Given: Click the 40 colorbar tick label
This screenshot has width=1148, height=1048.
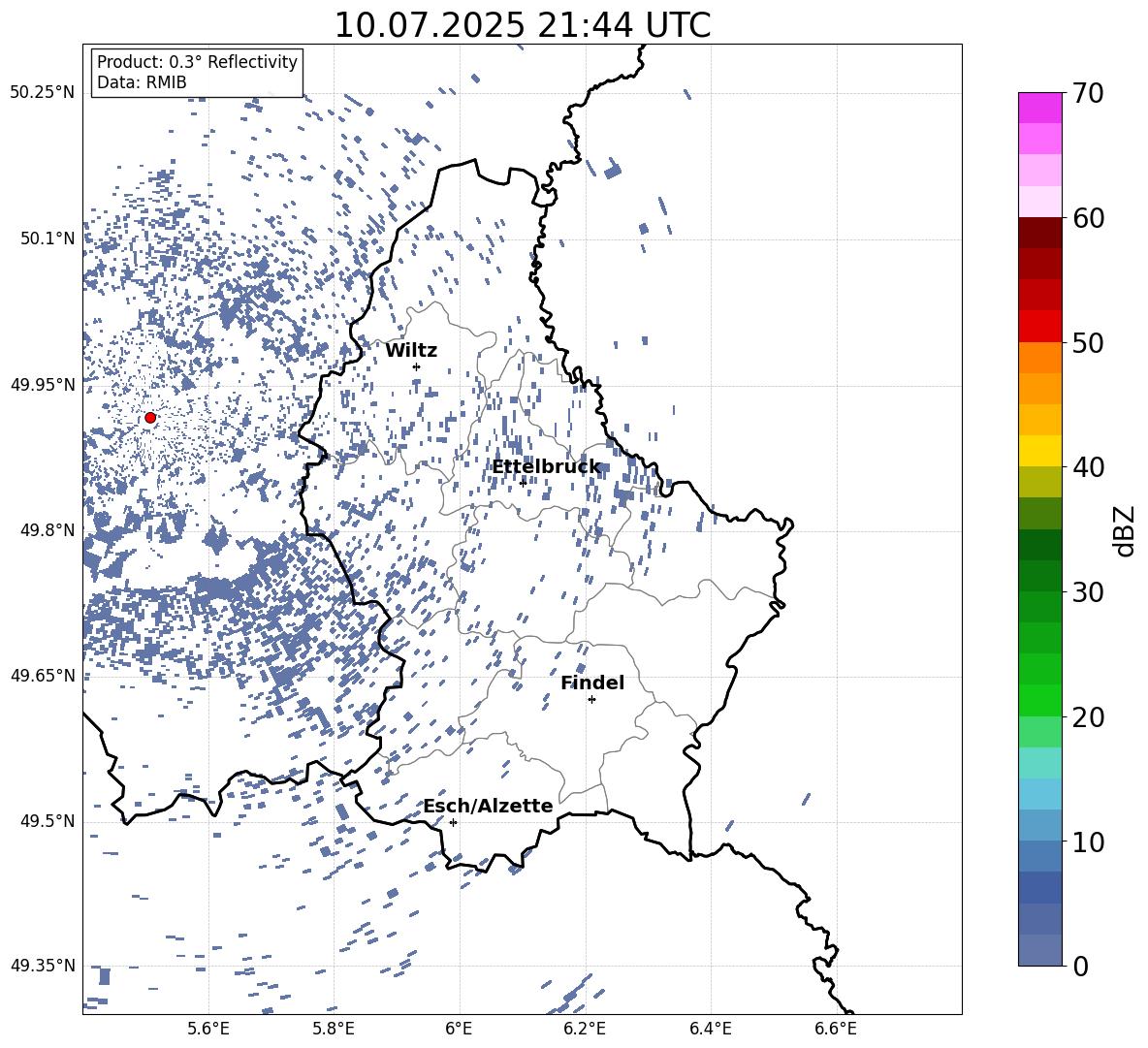Looking at the screenshot, I should point(1088,467).
